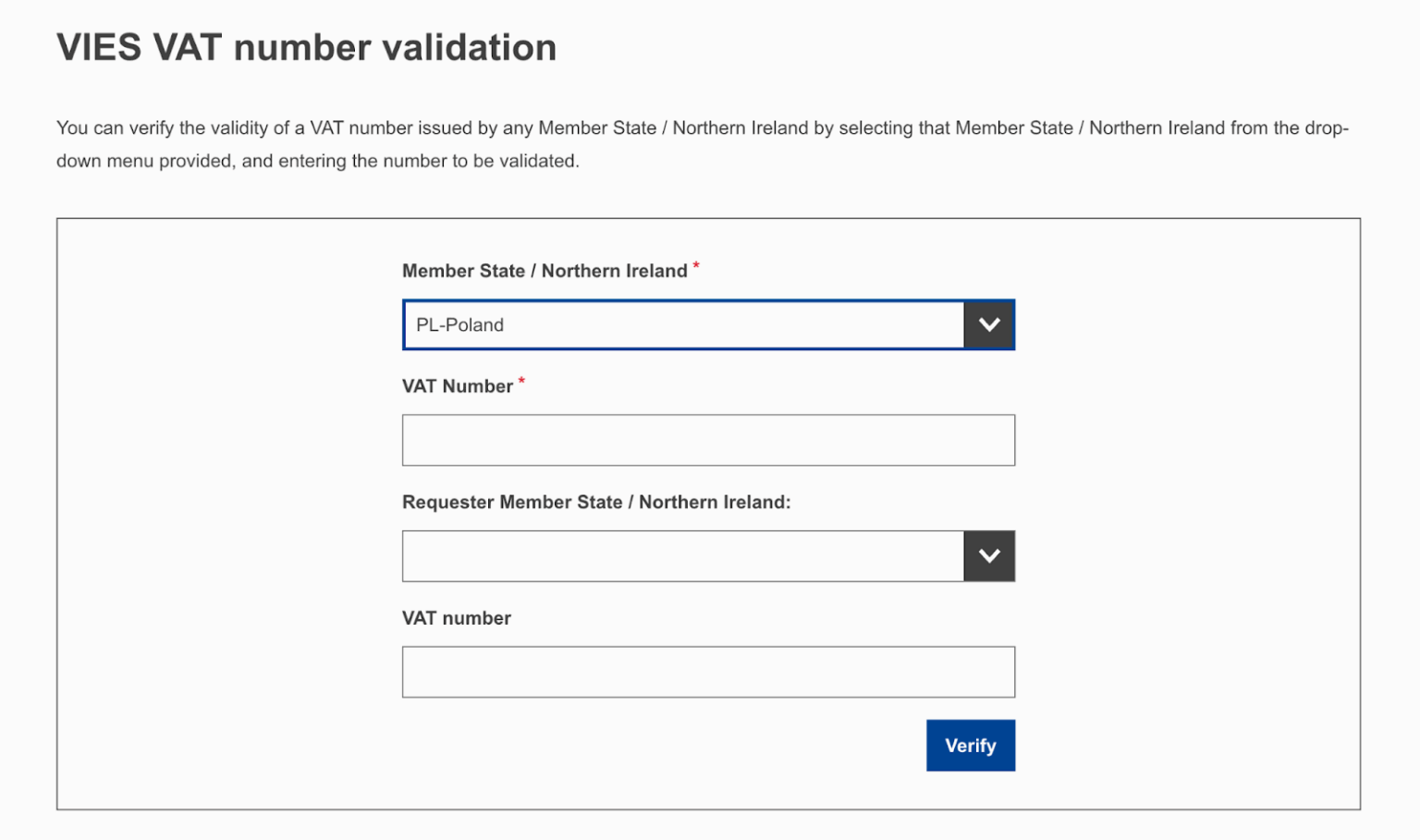Click the chevron icon on Requester Member State dropdown
Screen dimensions: 1420x840
click(989, 555)
